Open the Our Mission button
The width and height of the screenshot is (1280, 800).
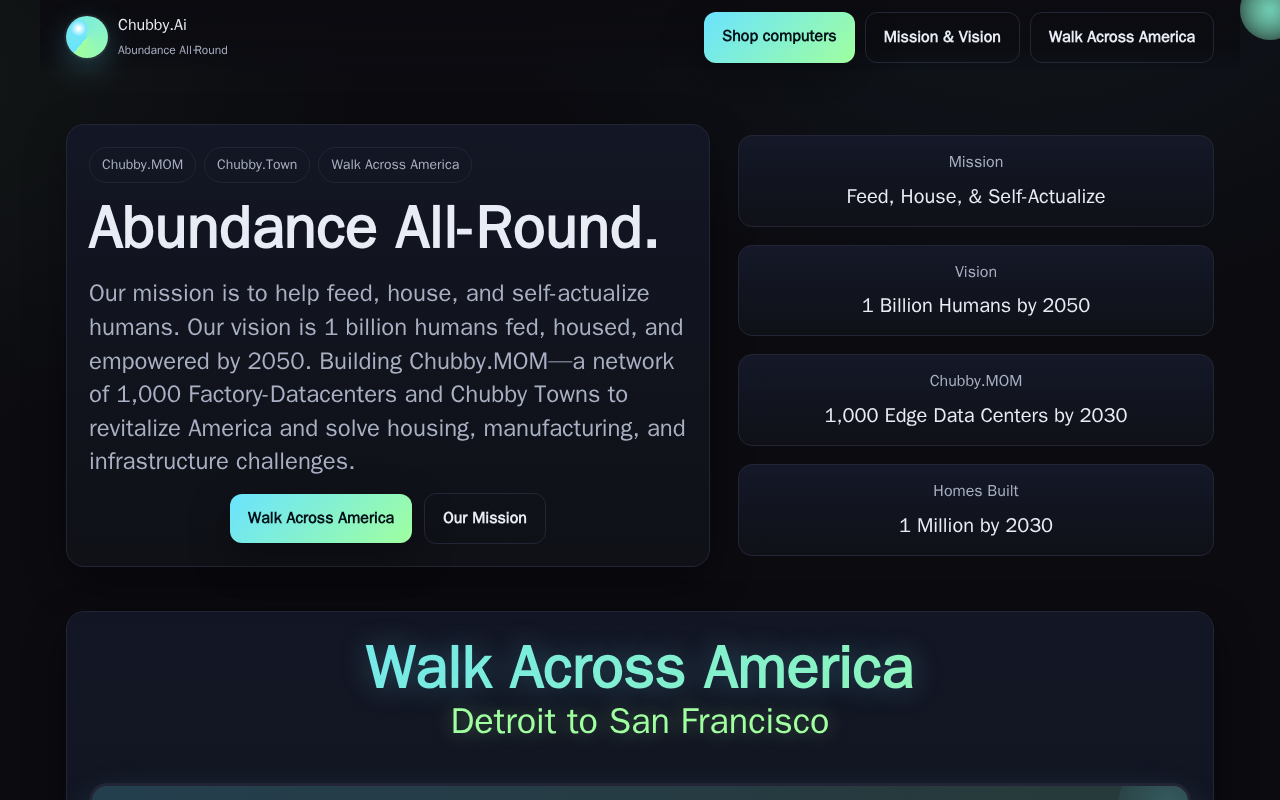[485, 518]
